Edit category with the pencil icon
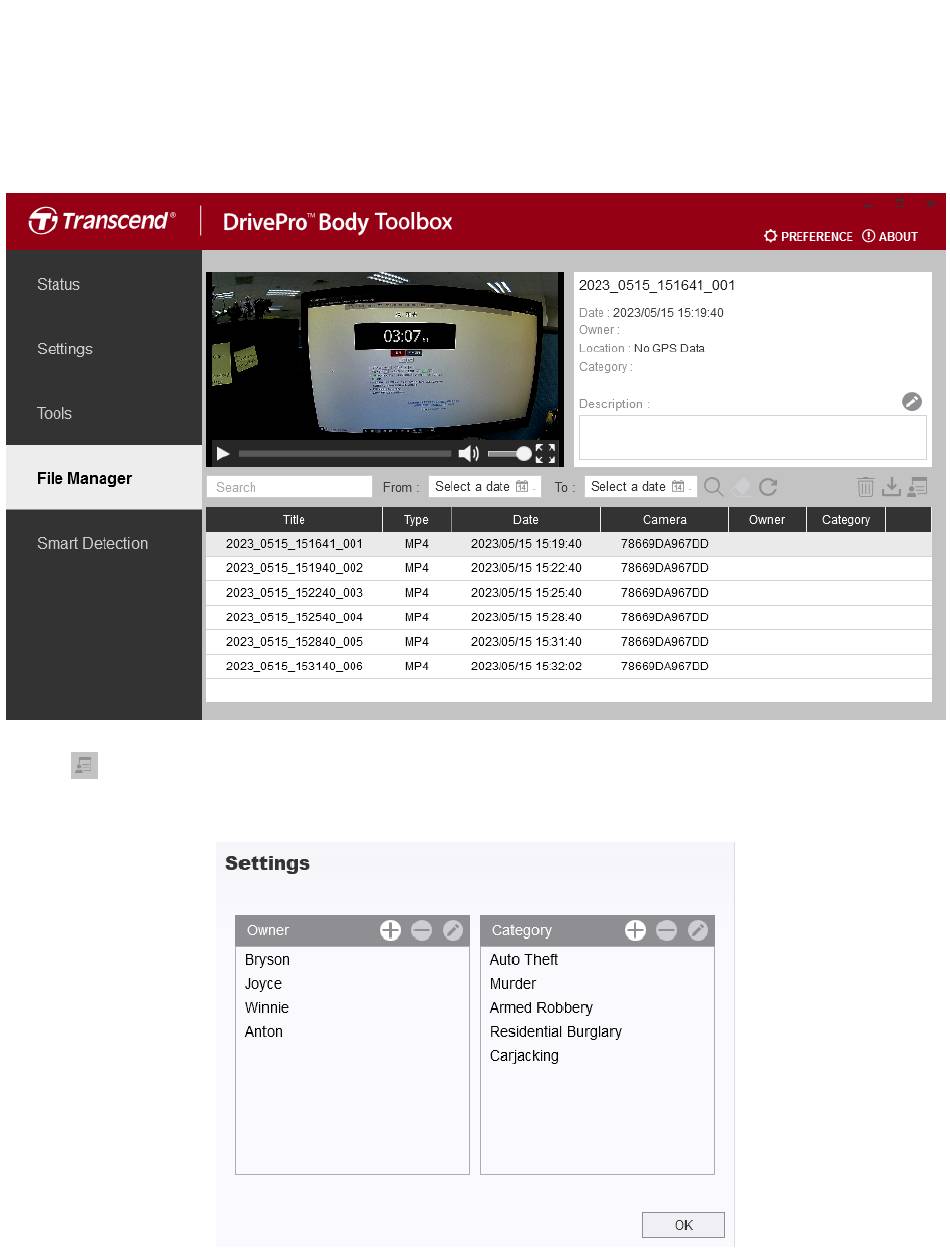The image size is (950, 1260). click(698, 931)
